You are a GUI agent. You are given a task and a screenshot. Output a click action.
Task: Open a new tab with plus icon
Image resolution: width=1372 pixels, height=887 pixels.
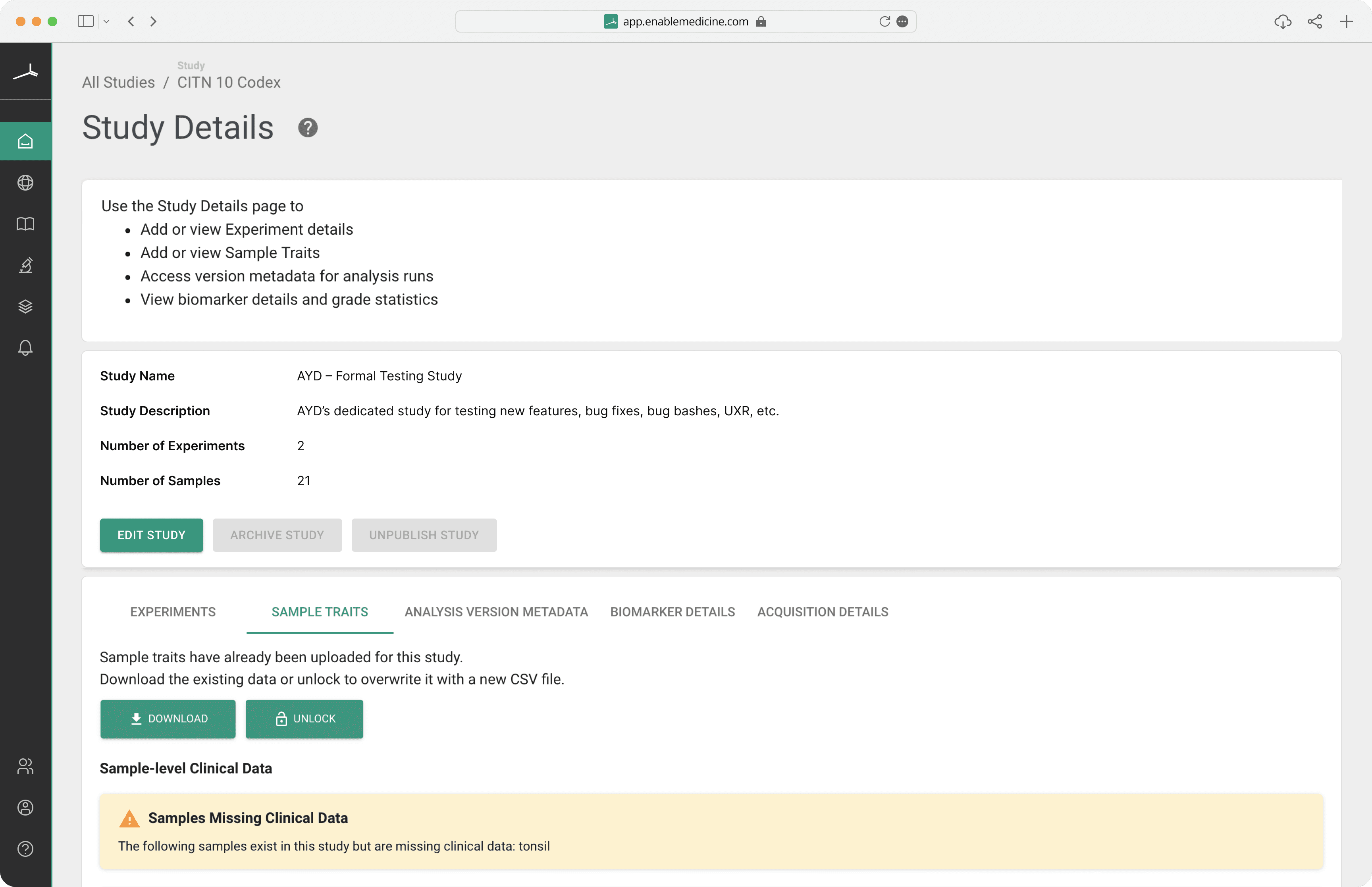1346,21
